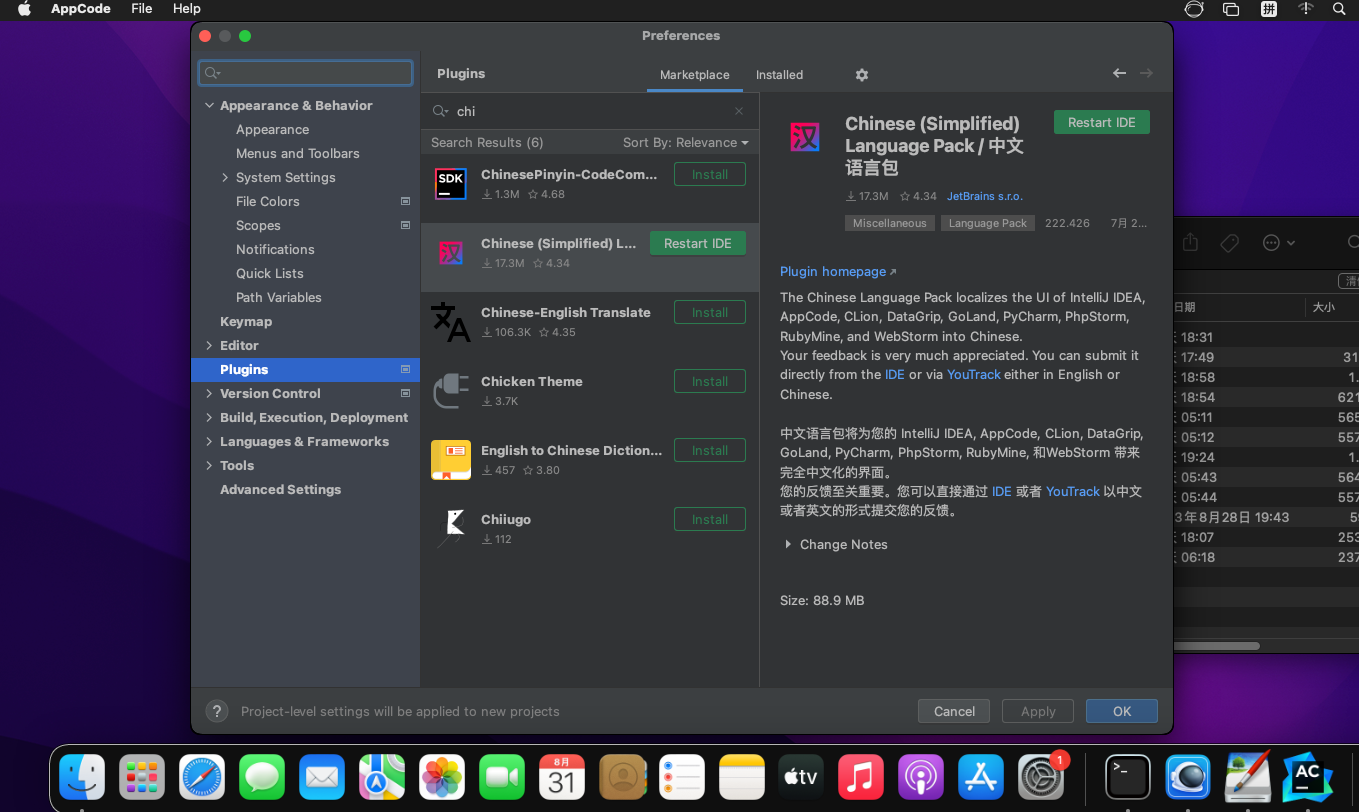Viewport: 1359px width, 812px height.
Task: Confirm with the OK button
Action: coord(1121,711)
